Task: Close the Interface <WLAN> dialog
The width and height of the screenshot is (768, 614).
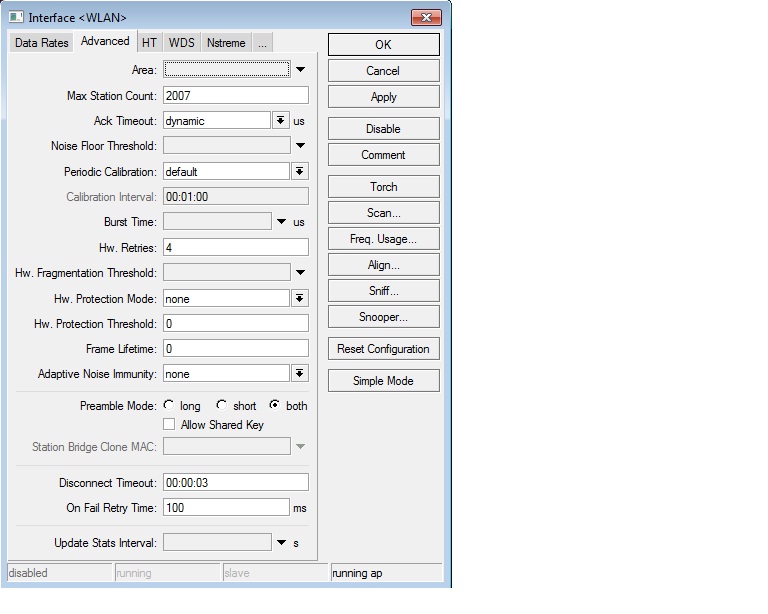Action: [x=426, y=18]
